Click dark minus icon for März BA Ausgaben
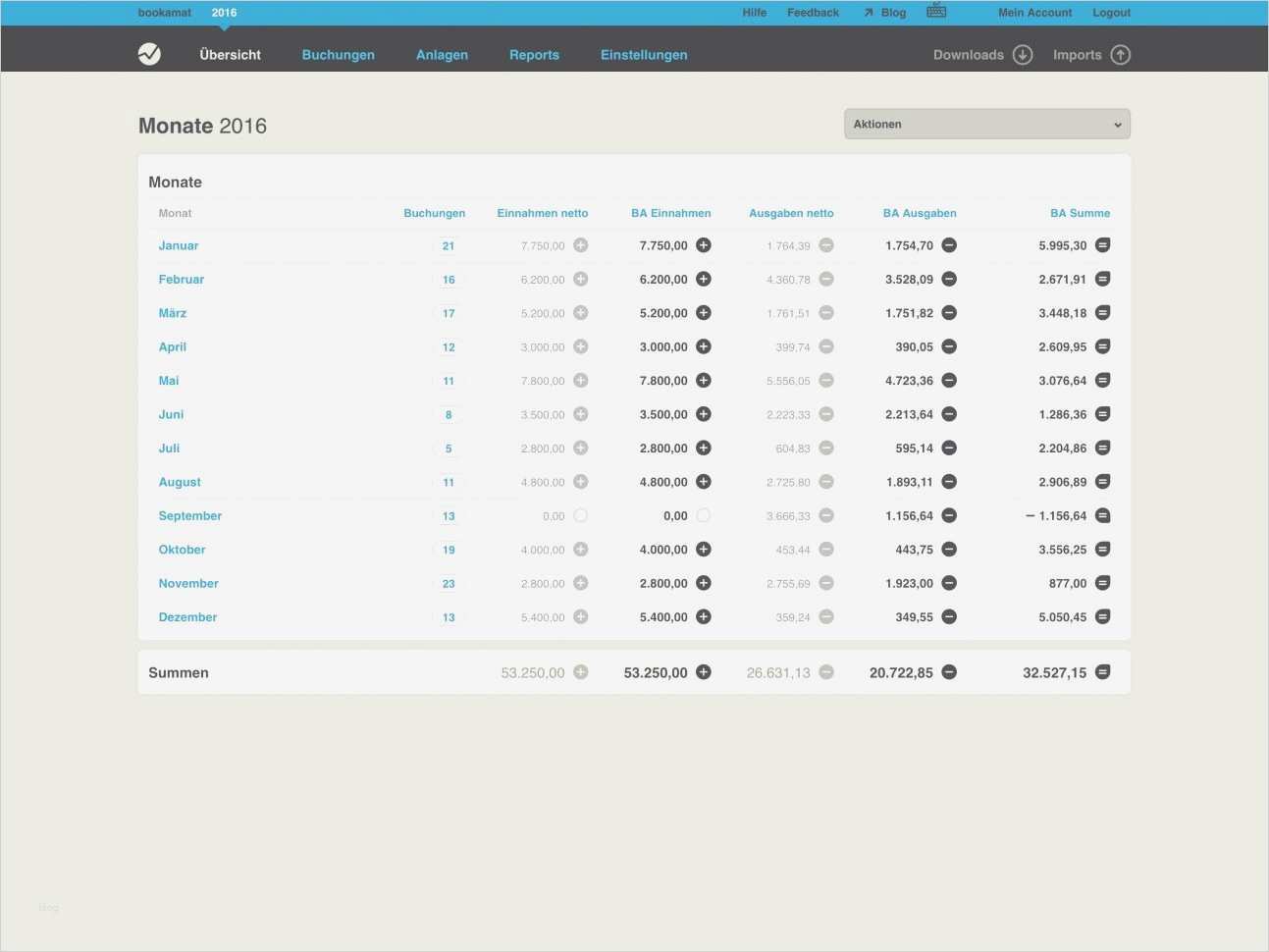The height and width of the screenshot is (952, 1269). point(949,313)
